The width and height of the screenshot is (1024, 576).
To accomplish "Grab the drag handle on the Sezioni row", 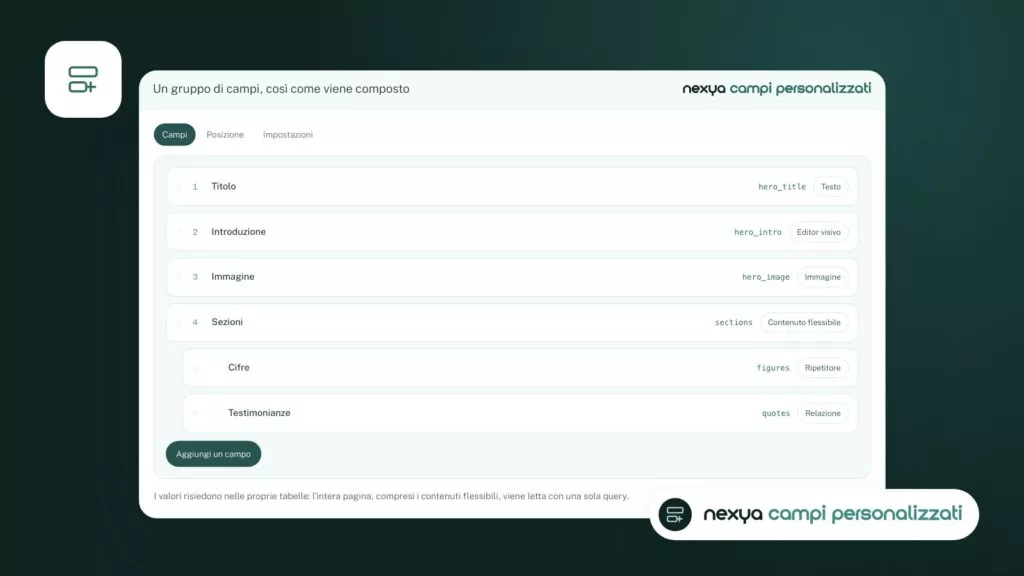I will [x=179, y=323].
